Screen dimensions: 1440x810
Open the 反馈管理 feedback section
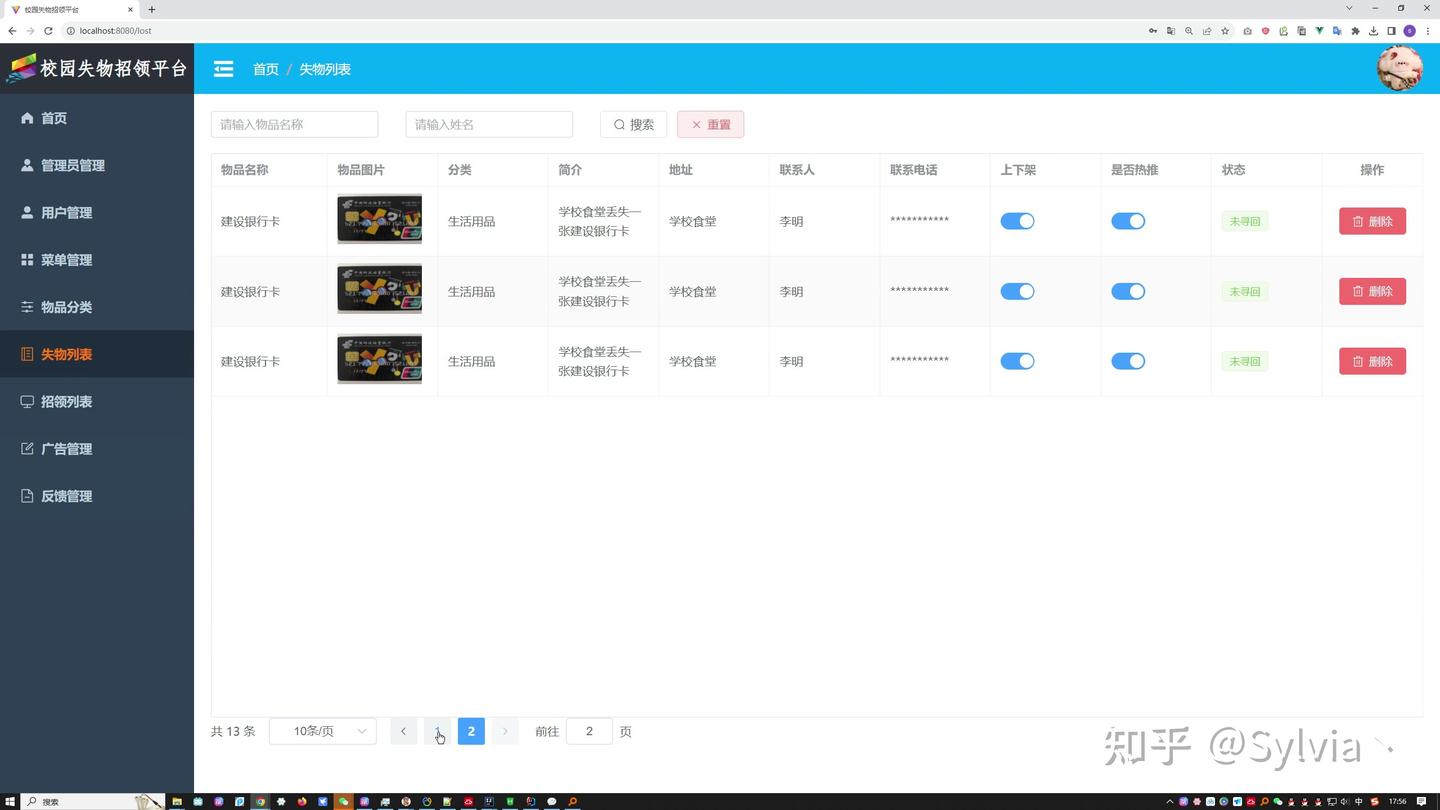point(66,495)
